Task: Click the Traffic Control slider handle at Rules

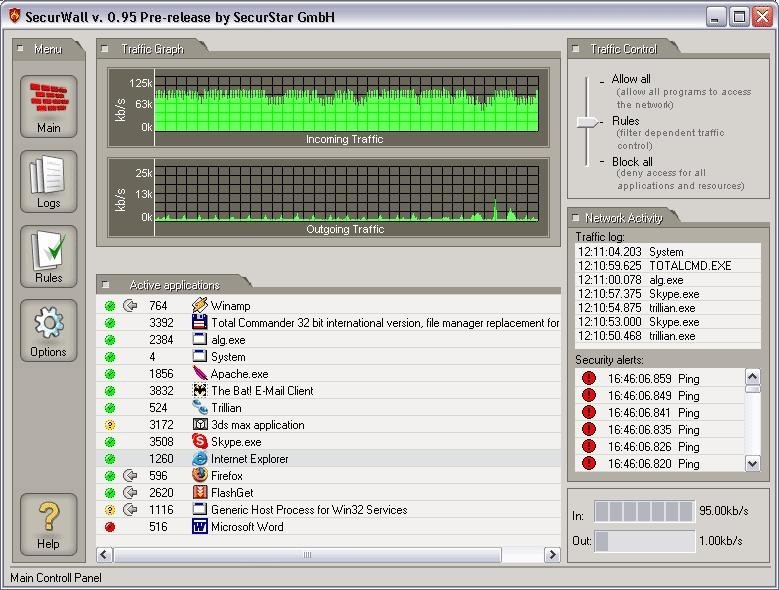Action: tap(588, 121)
